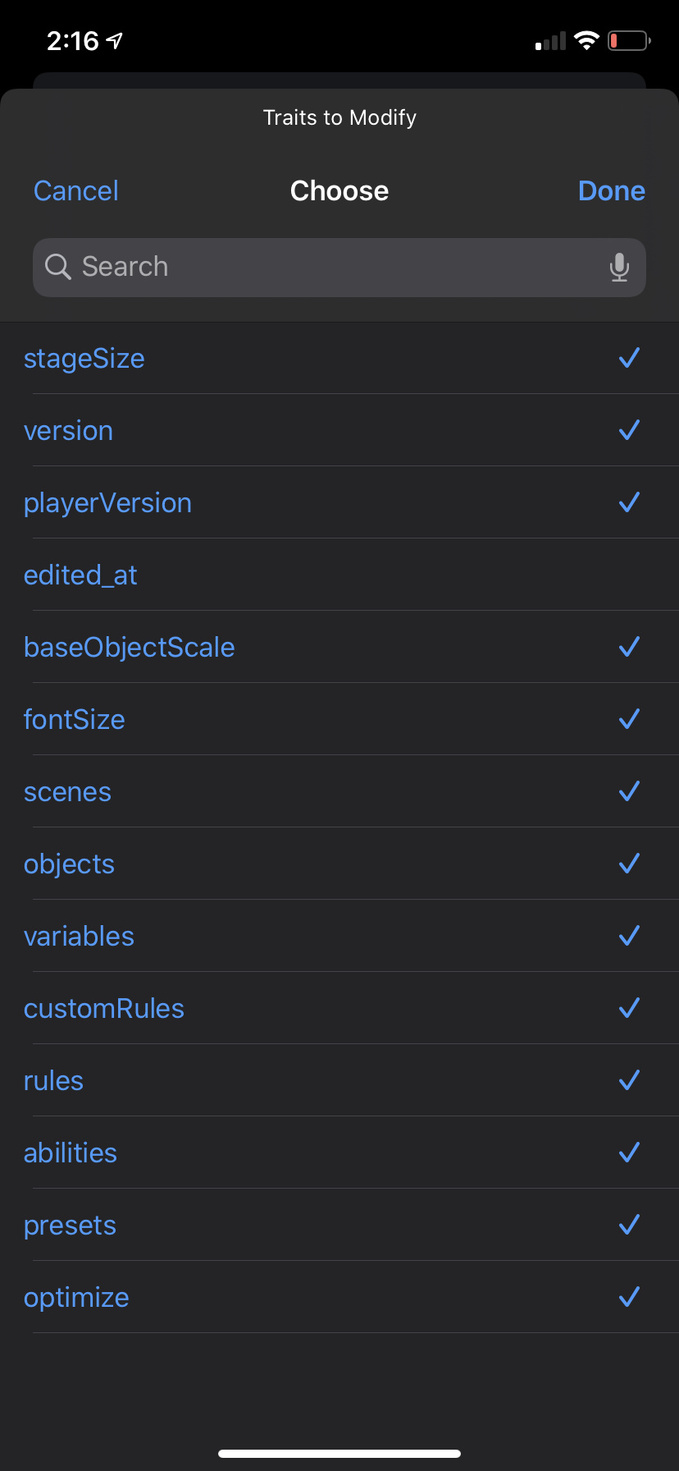The height and width of the screenshot is (1471, 679).
Task: Tap the rules row checkmark
Action: pyautogui.click(x=629, y=1080)
